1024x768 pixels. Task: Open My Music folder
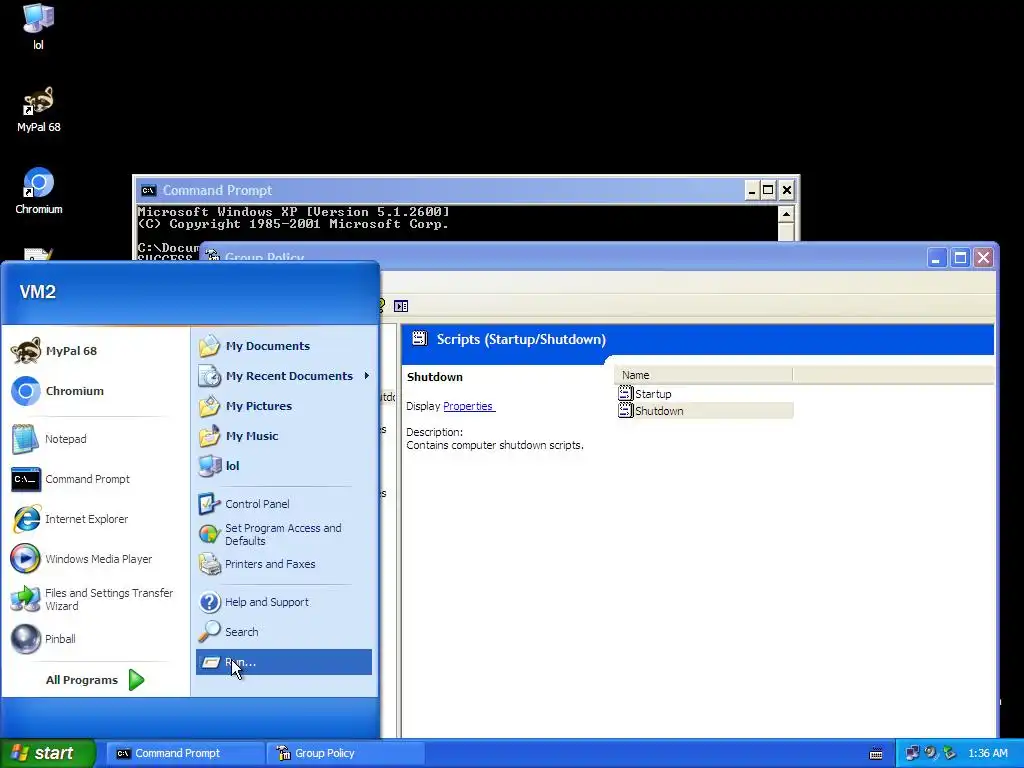pyautogui.click(x=283, y=436)
